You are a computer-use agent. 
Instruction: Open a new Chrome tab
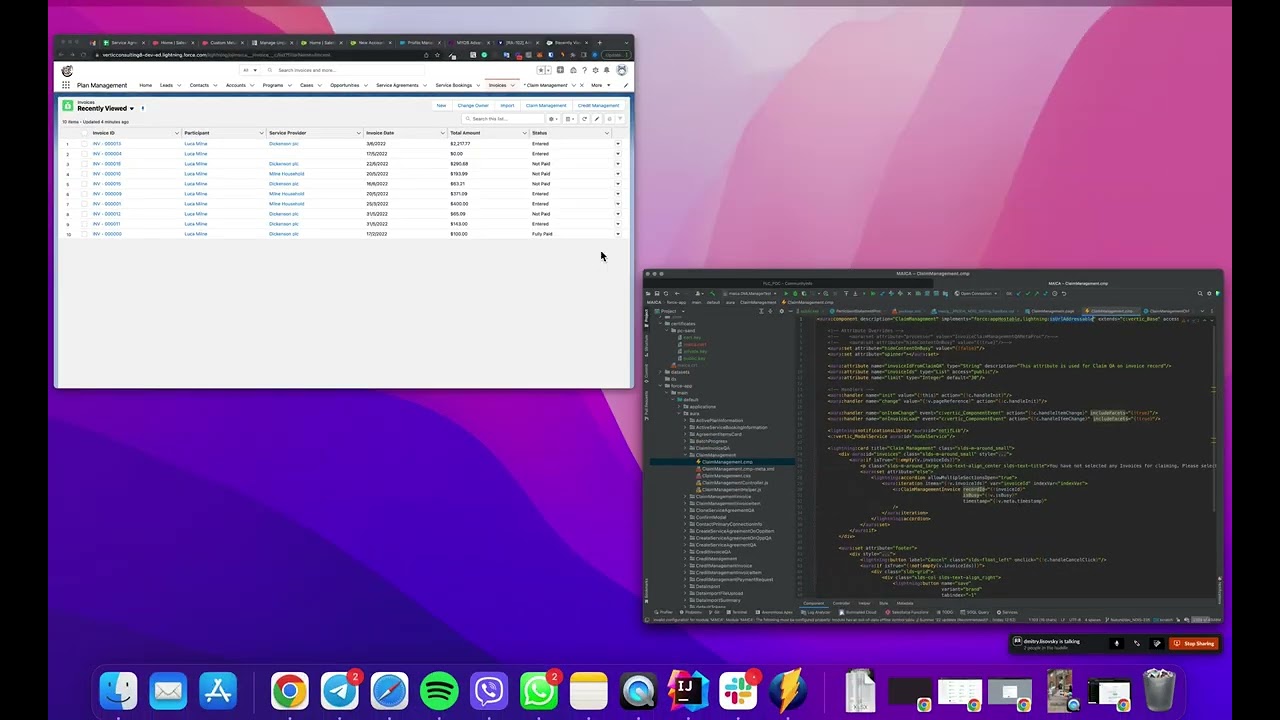[600, 43]
